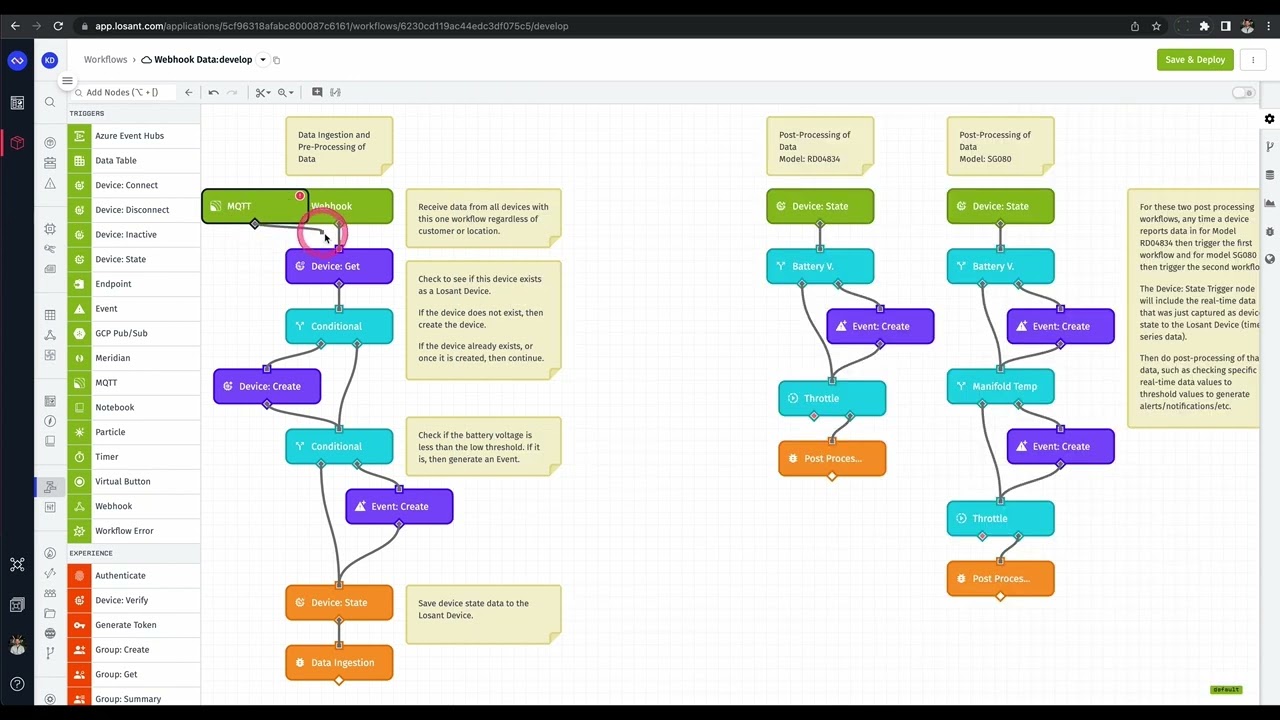Image resolution: width=1280 pixels, height=720 pixels.
Task: Select Timer trigger in palette
Action: tap(134, 456)
